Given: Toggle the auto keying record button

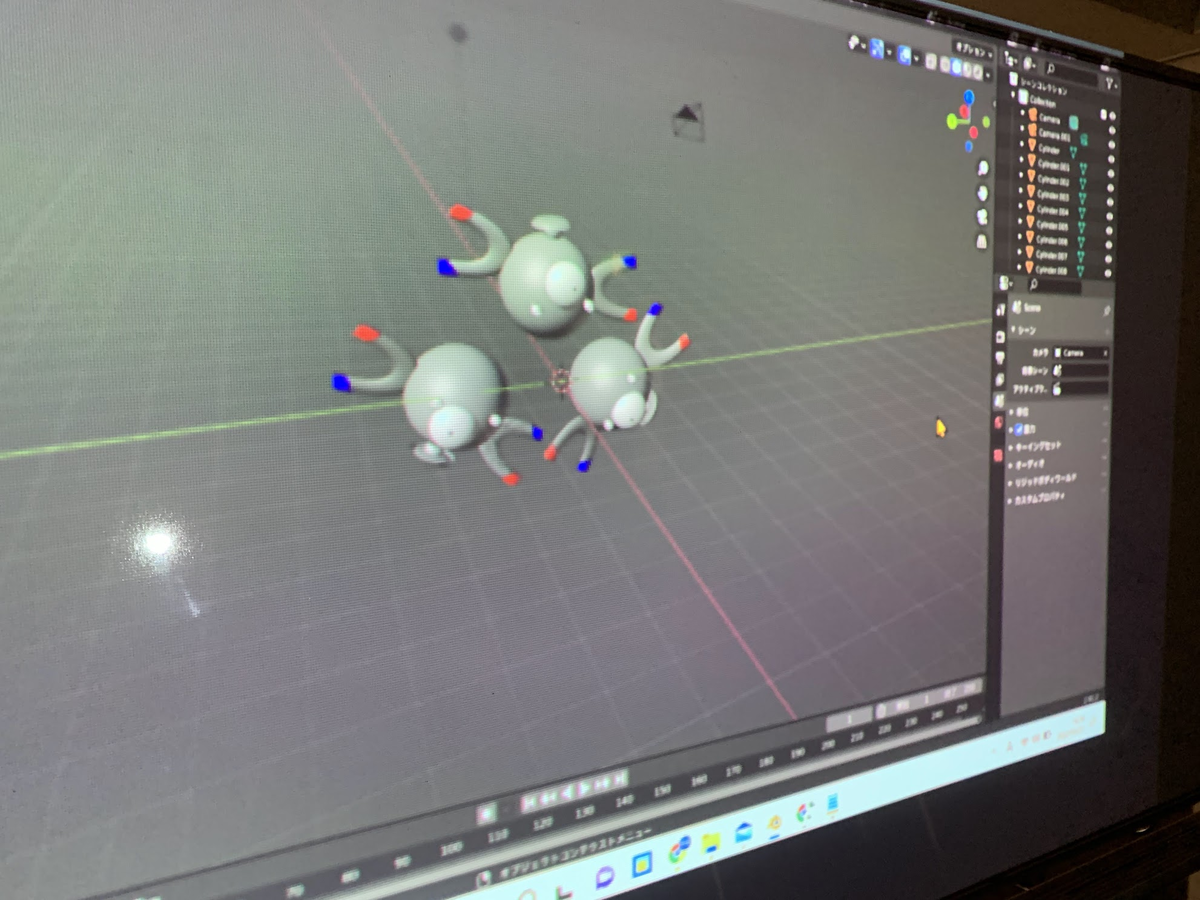Looking at the screenshot, I should (487, 813).
